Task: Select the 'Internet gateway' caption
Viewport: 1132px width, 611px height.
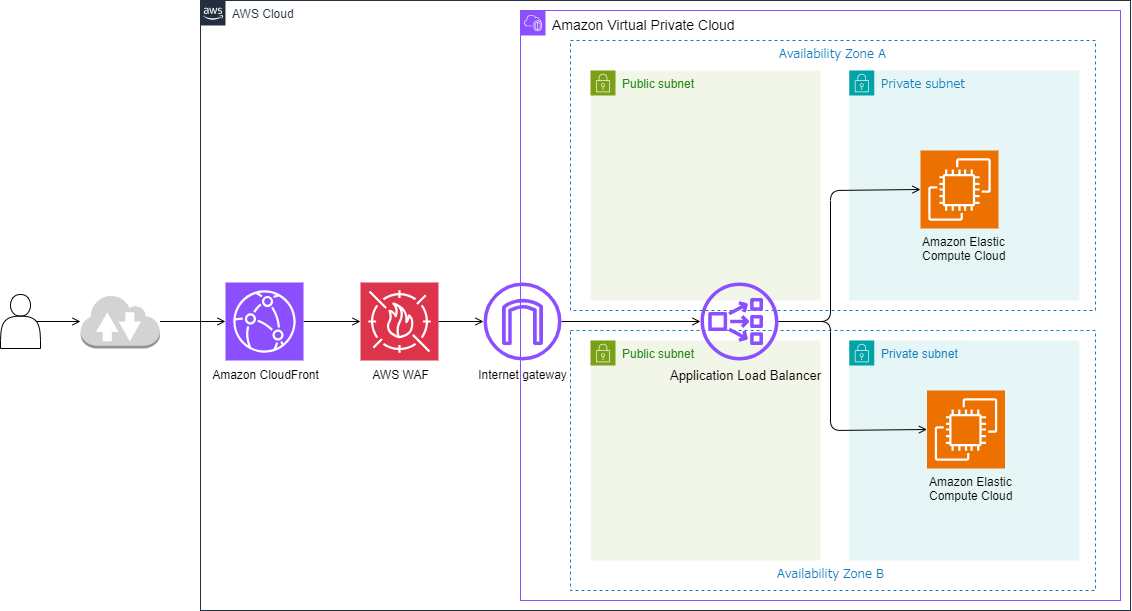Action: (522, 375)
